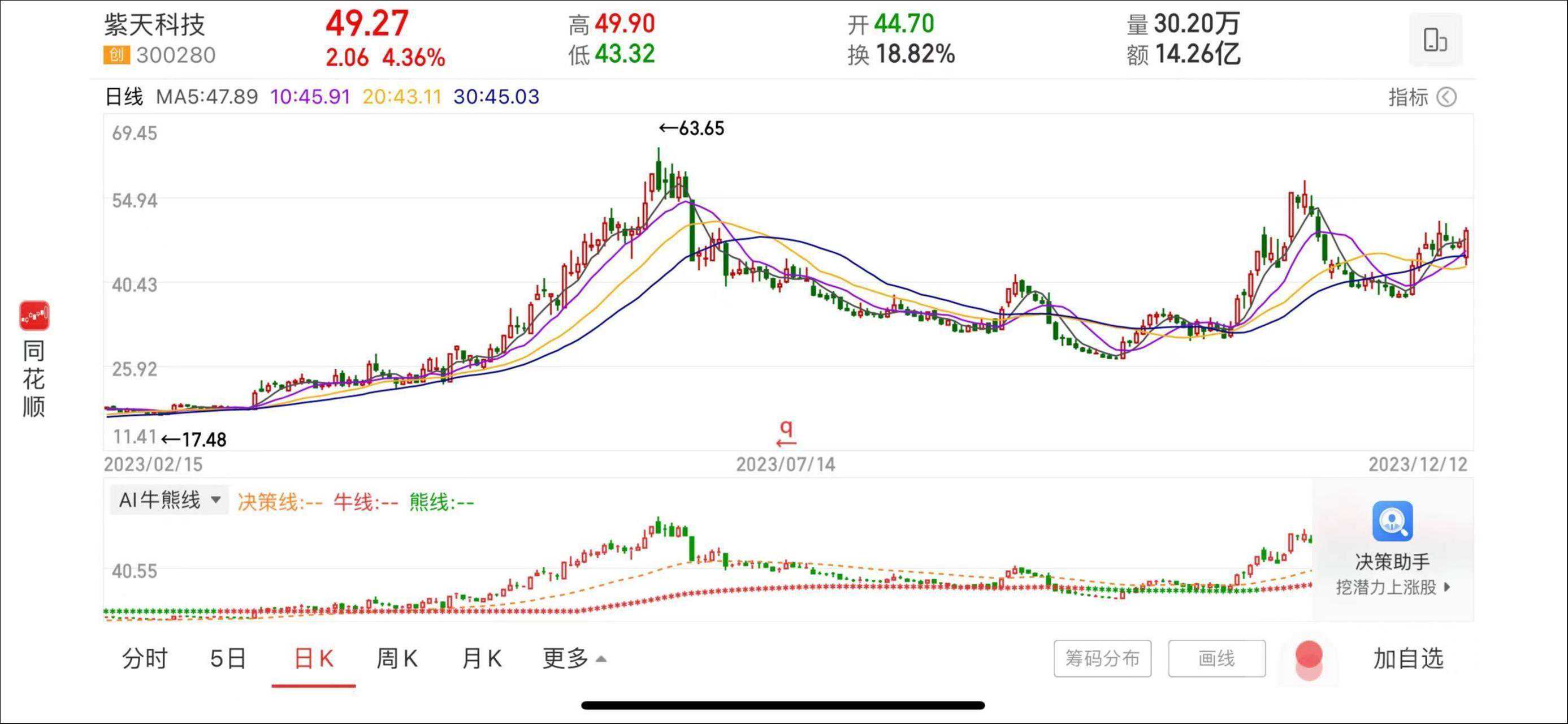This screenshot has height=724, width=1568.
Task: Select the 月K chart tab
Action: 482,658
